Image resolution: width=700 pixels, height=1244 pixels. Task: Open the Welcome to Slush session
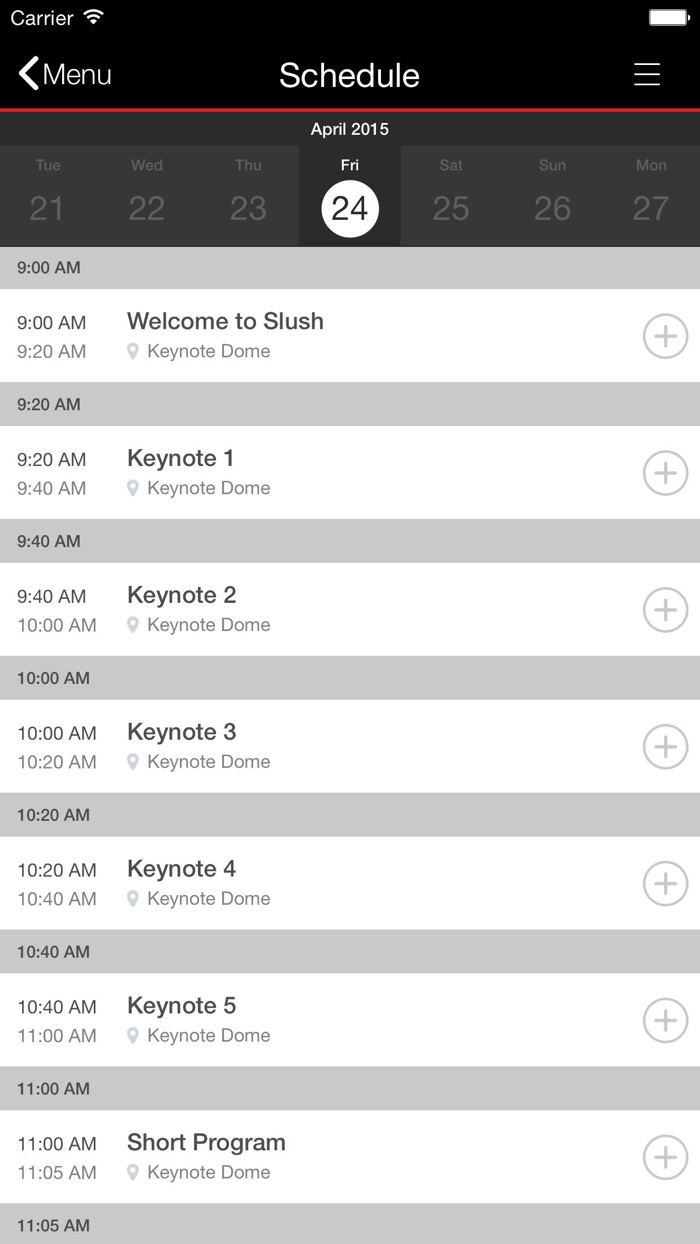point(225,322)
